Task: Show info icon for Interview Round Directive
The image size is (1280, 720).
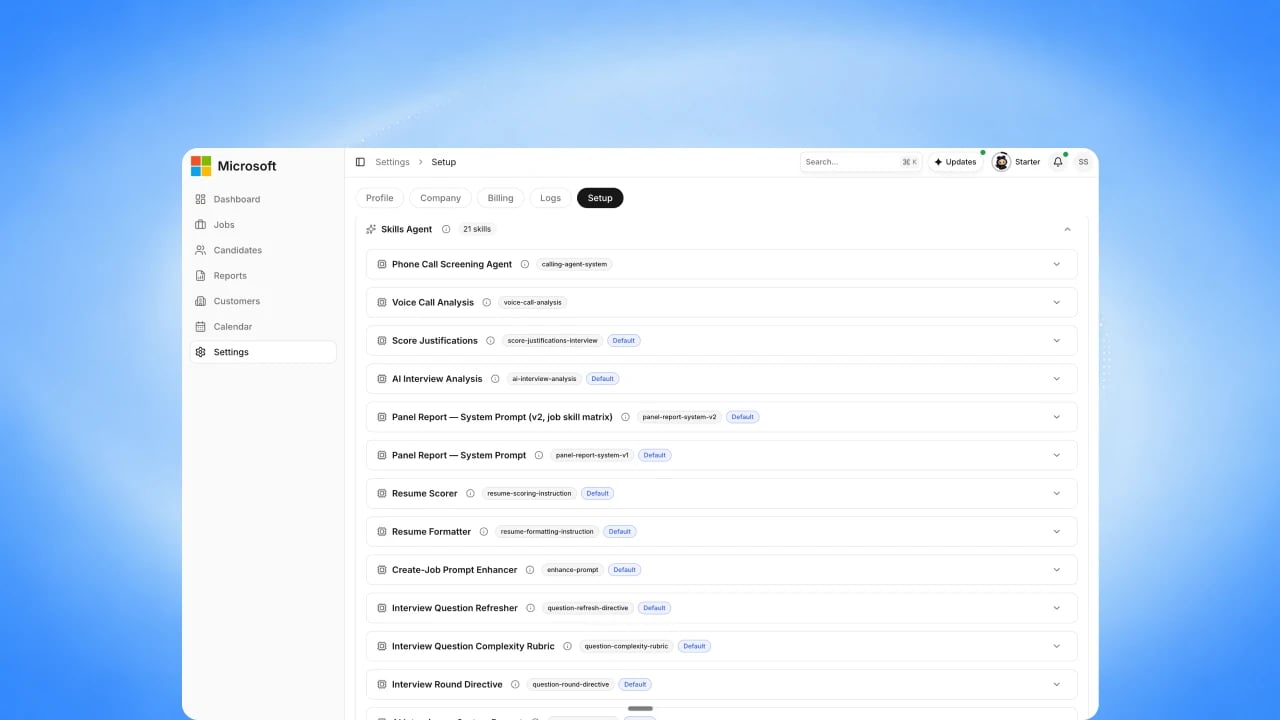Action: 515,685
